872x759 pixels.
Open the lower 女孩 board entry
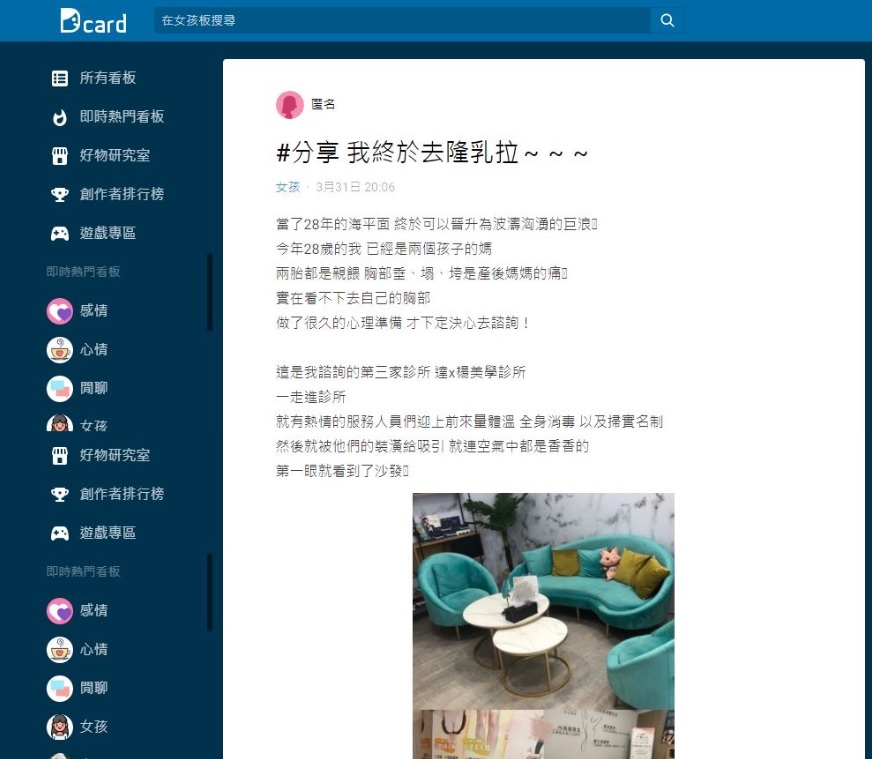coord(77,726)
